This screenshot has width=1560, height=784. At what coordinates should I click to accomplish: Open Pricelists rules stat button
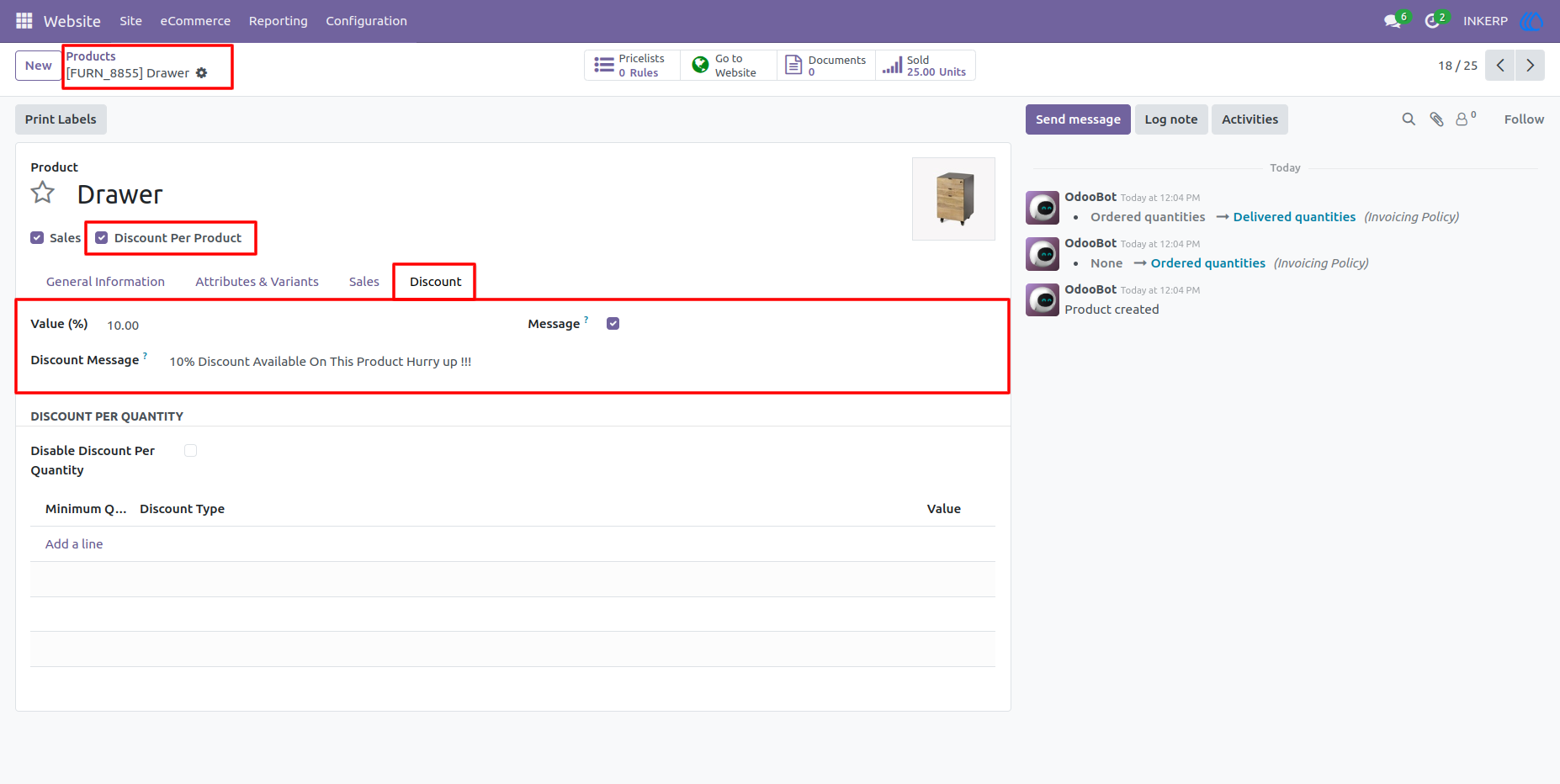tap(632, 66)
